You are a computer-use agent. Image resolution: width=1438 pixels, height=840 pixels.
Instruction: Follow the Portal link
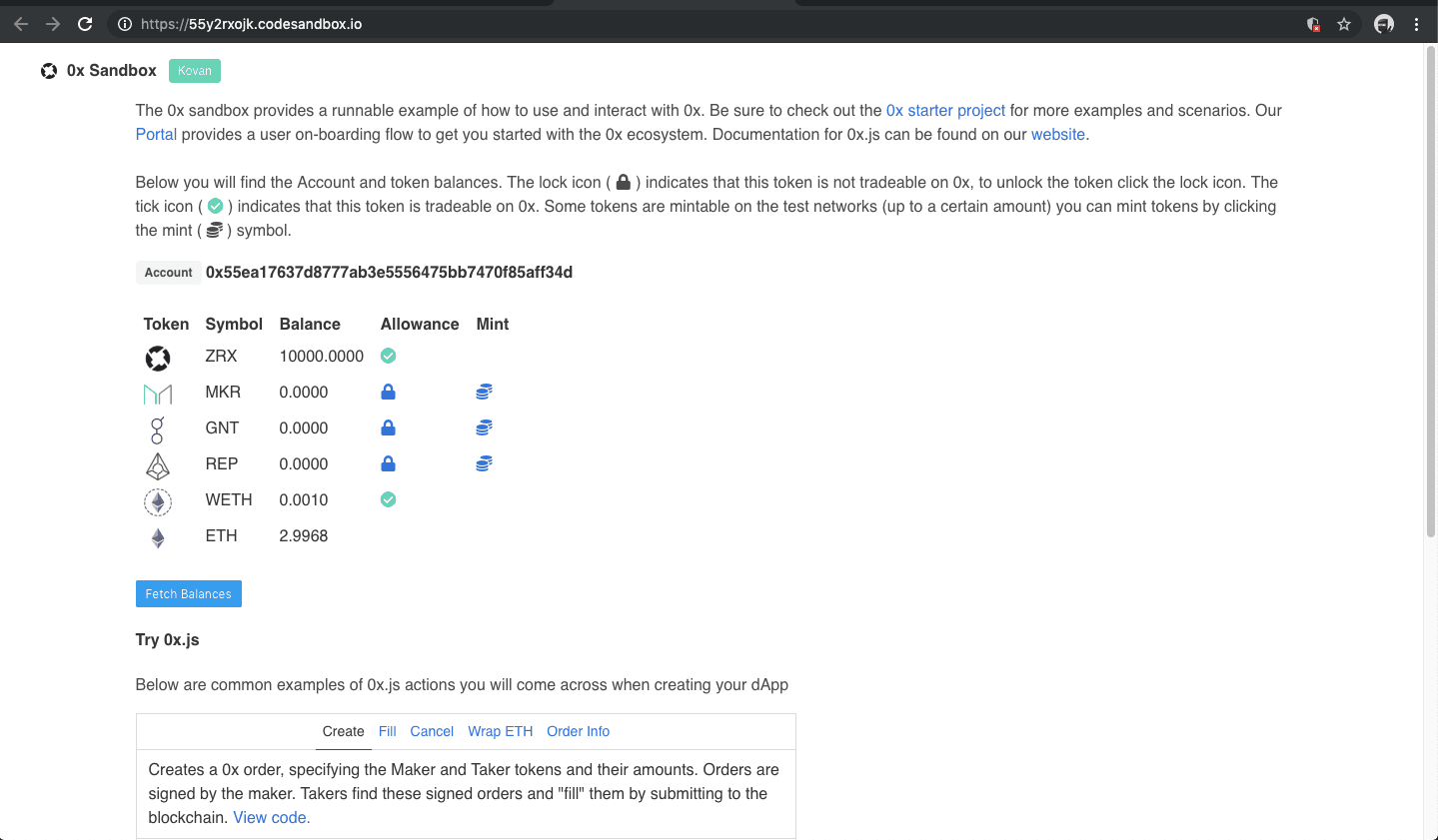[156, 134]
